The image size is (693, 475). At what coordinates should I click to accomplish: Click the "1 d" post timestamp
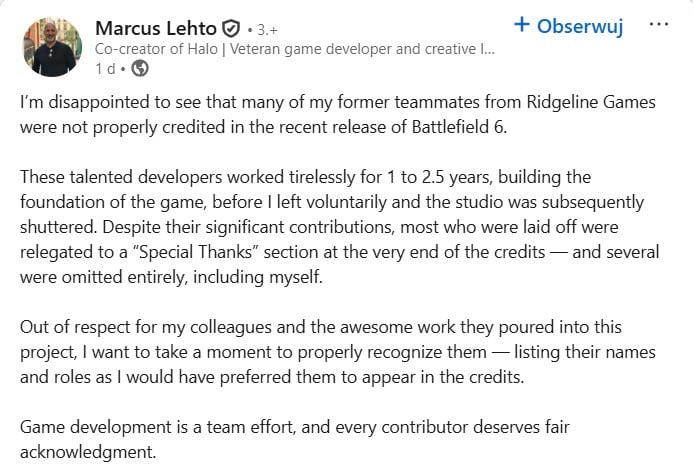[x=105, y=68]
